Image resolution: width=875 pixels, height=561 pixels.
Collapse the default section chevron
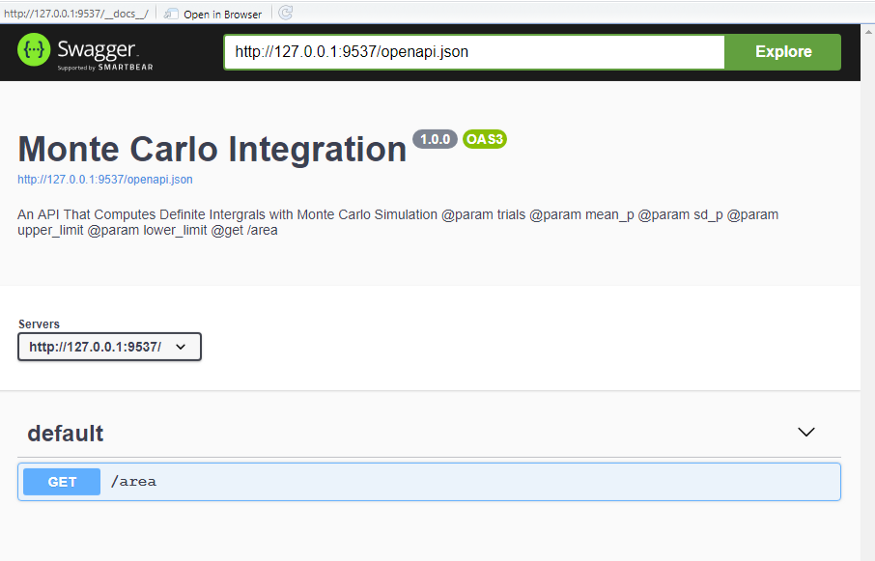[x=806, y=432]
